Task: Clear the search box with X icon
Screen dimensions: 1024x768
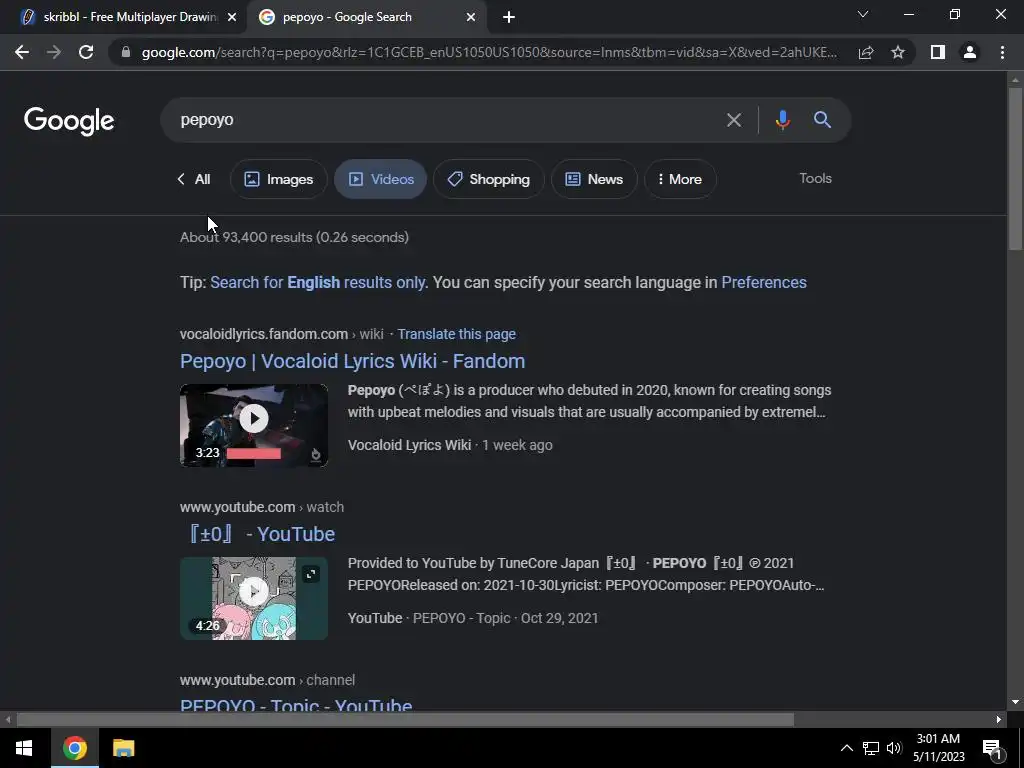Action: [x=734, y=120]
